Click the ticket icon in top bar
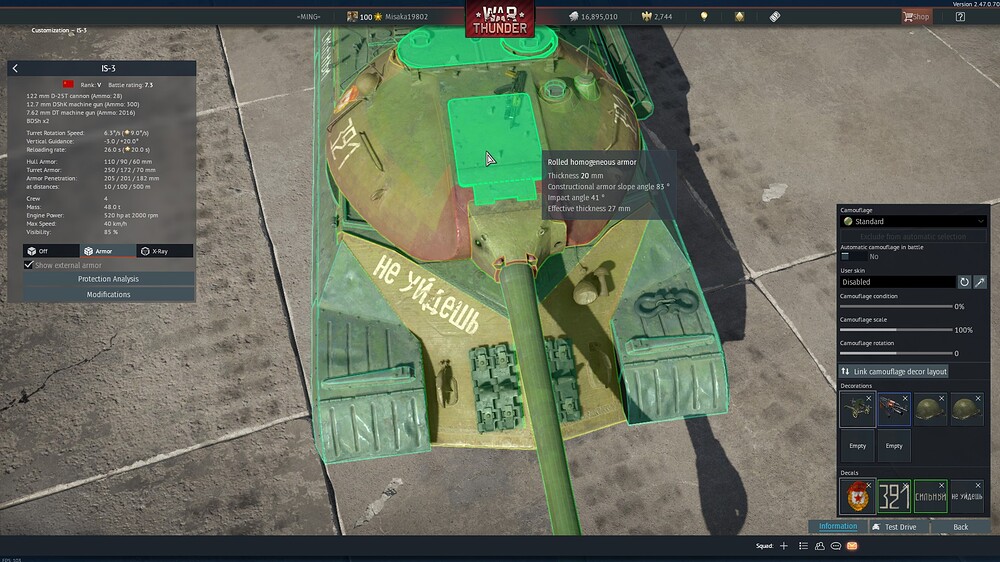The height and width of the screenshot is (562, 1000). pos(774,17)
